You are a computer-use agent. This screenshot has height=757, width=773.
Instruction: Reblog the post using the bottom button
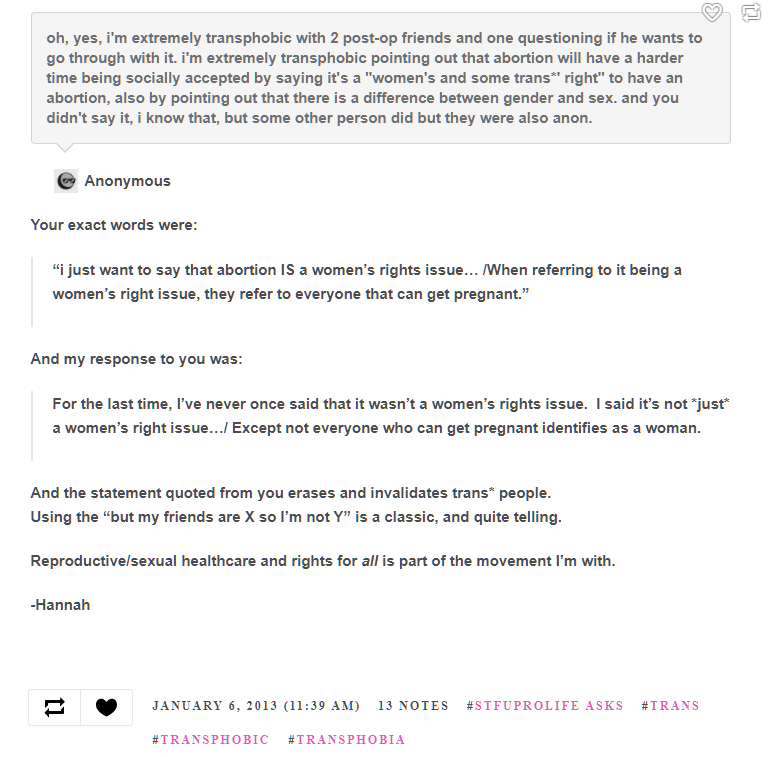click(x=54, y=707)
